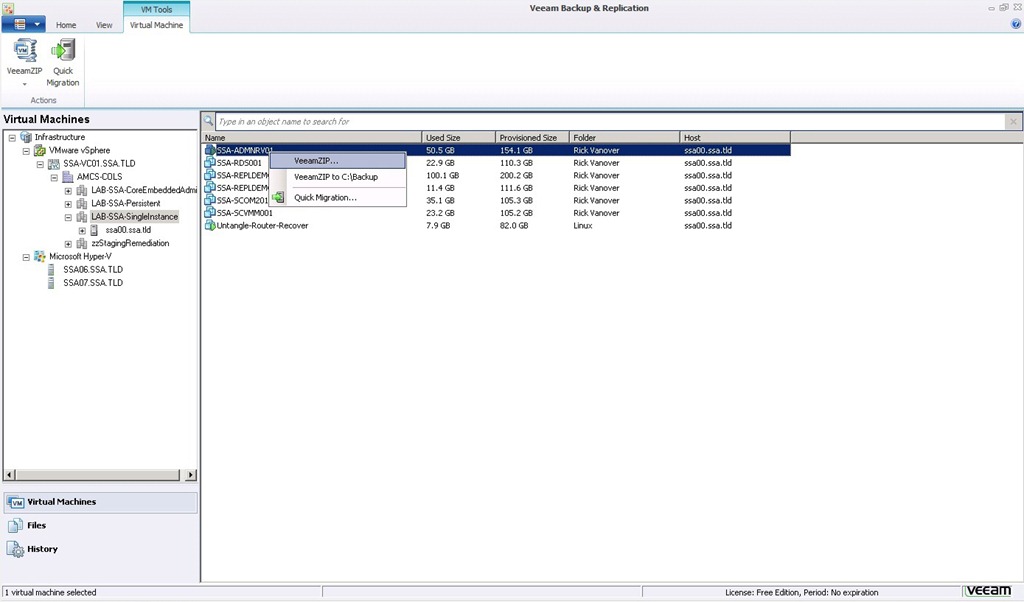This screenshot has height=602, width=1024.
Task: Click the Untangle-Router-Recover VM icon
Action: tap(210, 225)
